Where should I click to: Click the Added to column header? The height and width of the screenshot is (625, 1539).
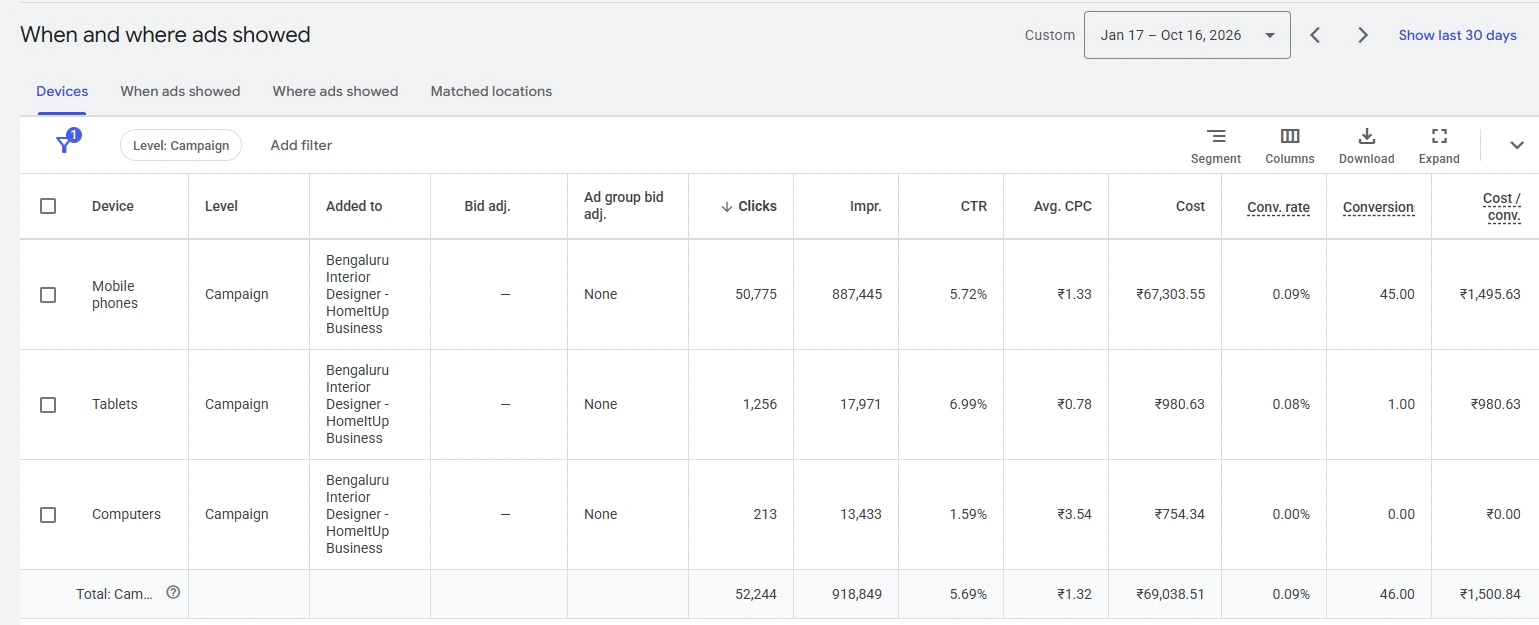(354, 206)
